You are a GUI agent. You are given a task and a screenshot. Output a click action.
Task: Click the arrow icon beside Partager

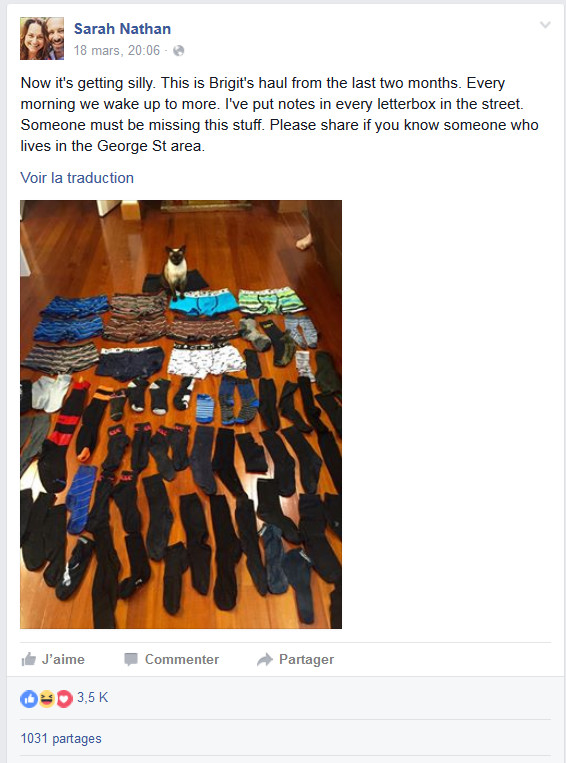(265, 659)
